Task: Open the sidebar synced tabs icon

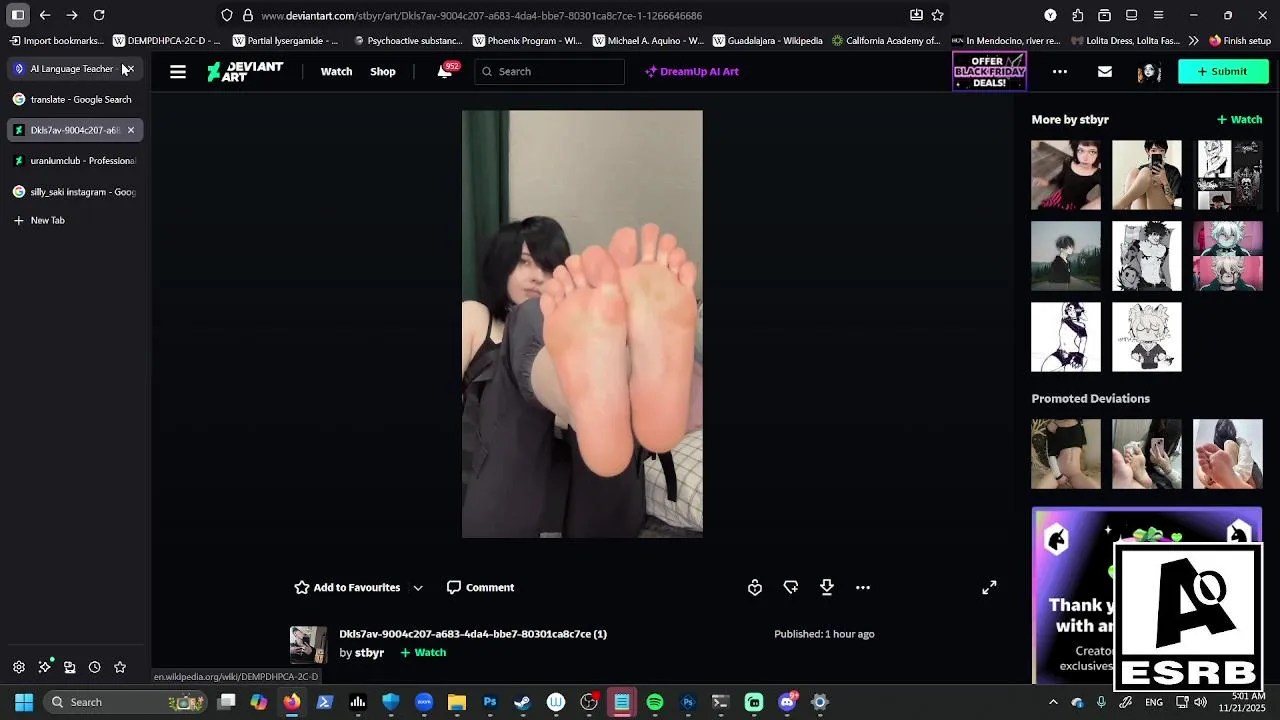Action: [69, 667]
